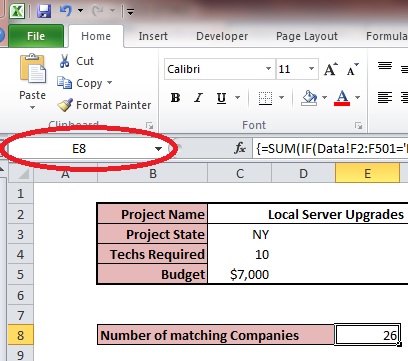Open the Page Layout tab
The image size is (408, 361).
[307, 36]
